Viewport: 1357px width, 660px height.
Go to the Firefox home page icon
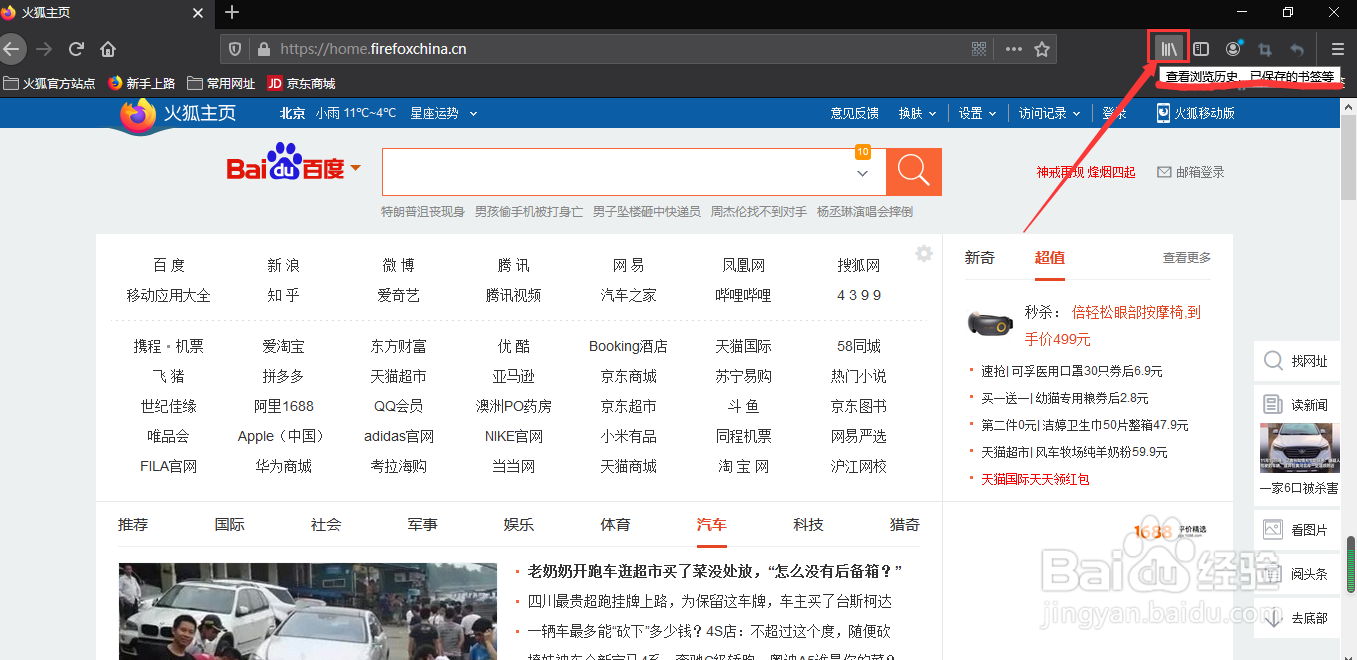tap(108, 49)
